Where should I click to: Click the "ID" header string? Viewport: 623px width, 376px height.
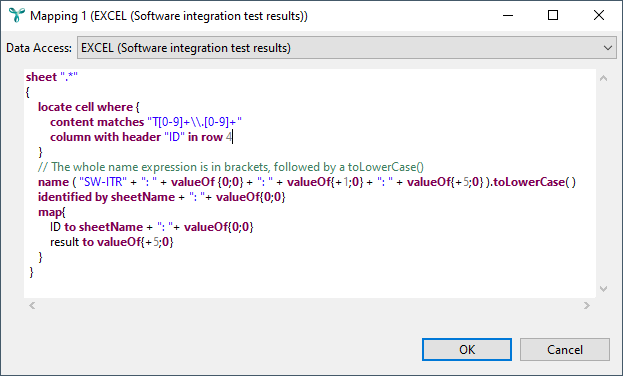tap(174, 137)
